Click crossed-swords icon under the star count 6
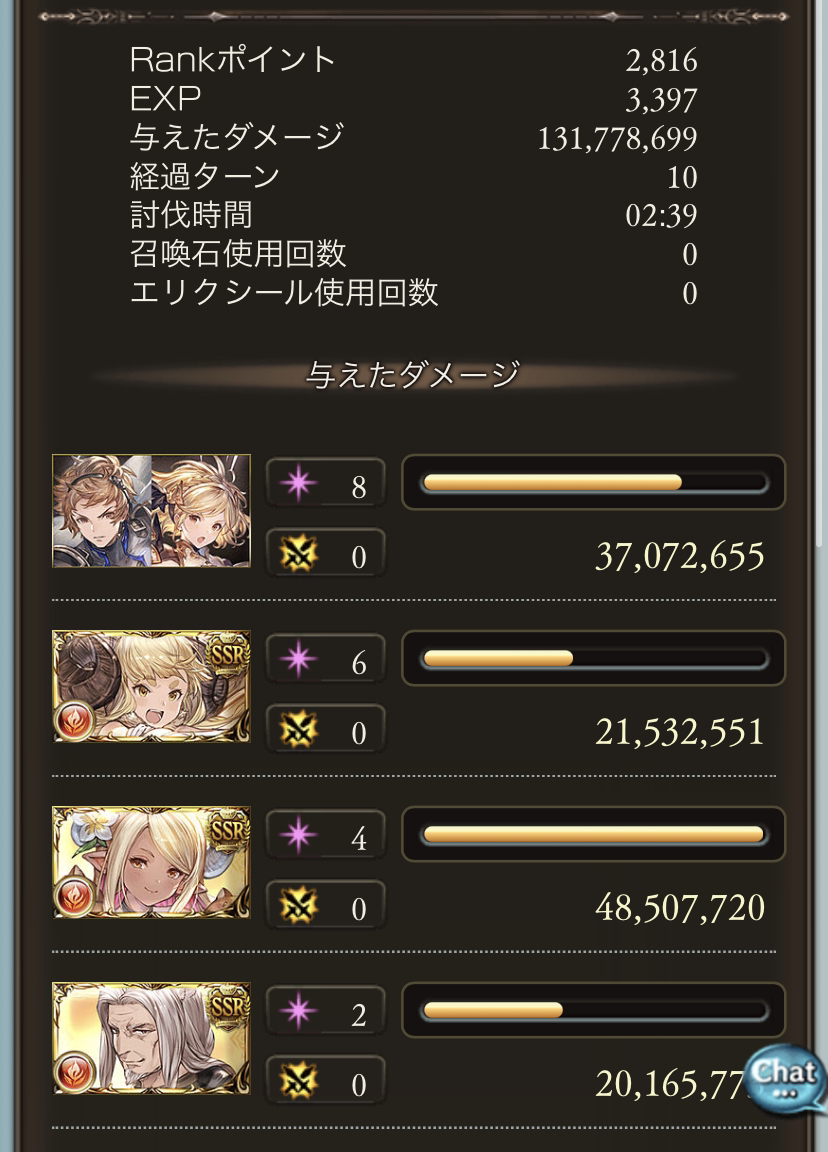The image size is (828, 1152). coord(299,730)
